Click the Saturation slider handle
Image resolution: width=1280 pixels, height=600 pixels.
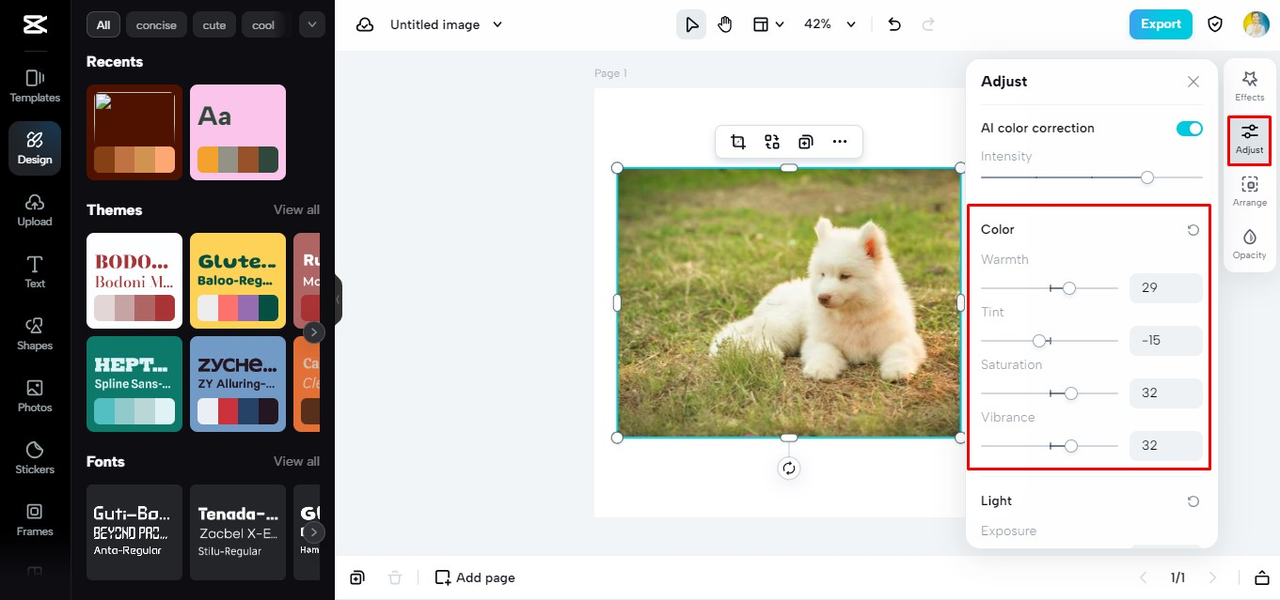(1071, 393)
